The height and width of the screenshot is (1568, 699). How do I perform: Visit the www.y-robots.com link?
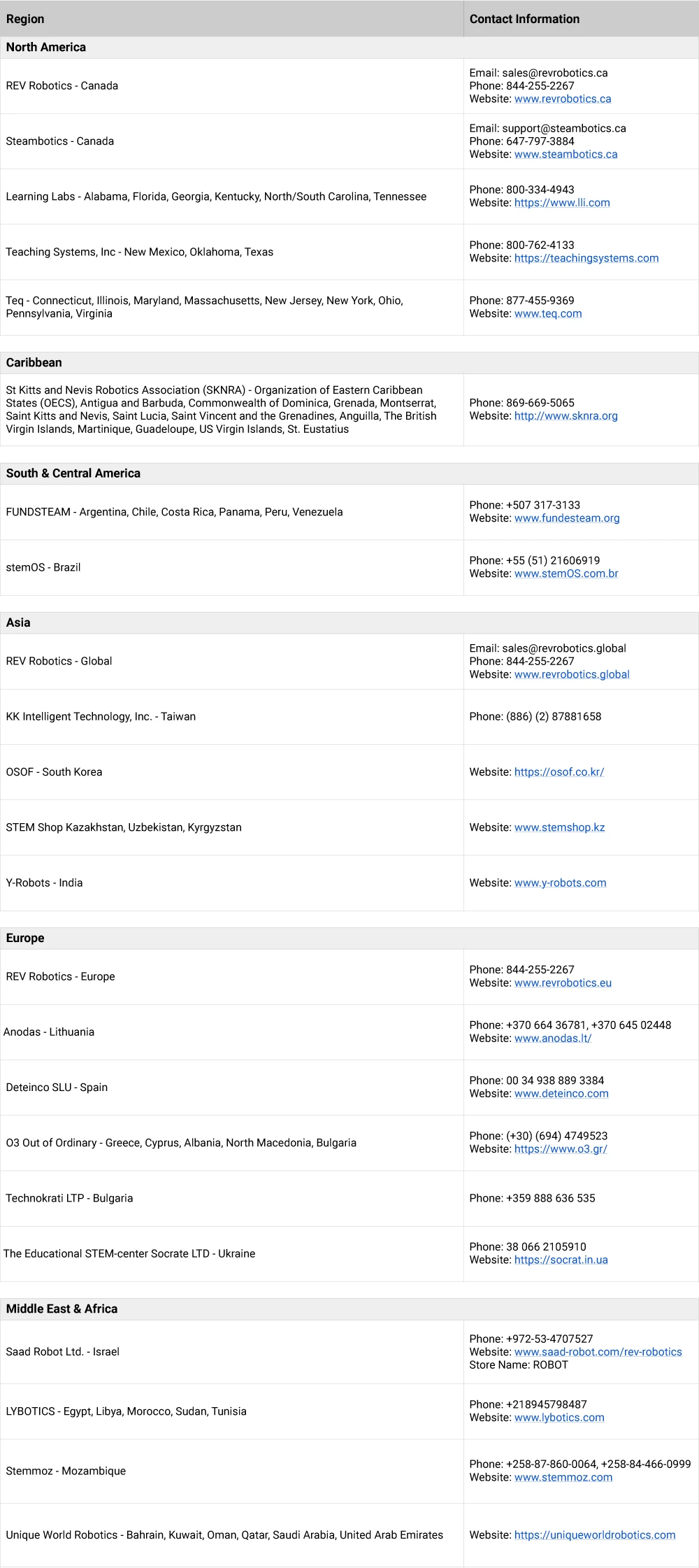coord(561,883)
